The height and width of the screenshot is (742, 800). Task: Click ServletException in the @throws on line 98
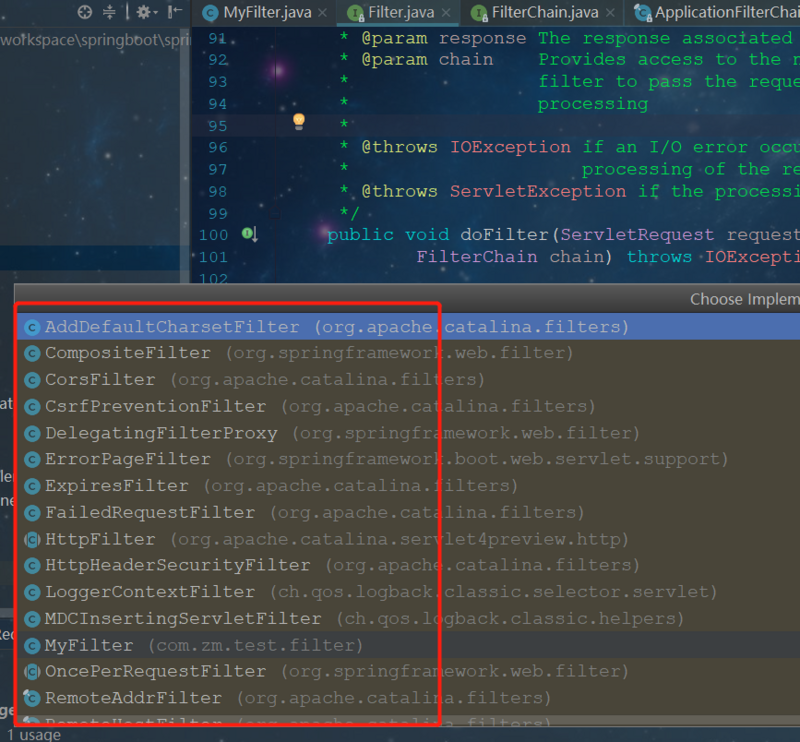(538, 191)
